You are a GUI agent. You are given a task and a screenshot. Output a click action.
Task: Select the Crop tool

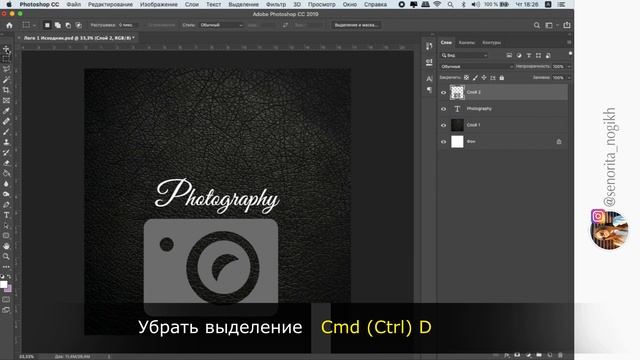(x=6, y=90)
